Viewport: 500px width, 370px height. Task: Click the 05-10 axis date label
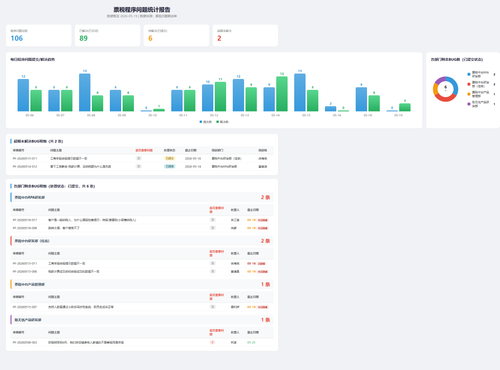(152, 115)
